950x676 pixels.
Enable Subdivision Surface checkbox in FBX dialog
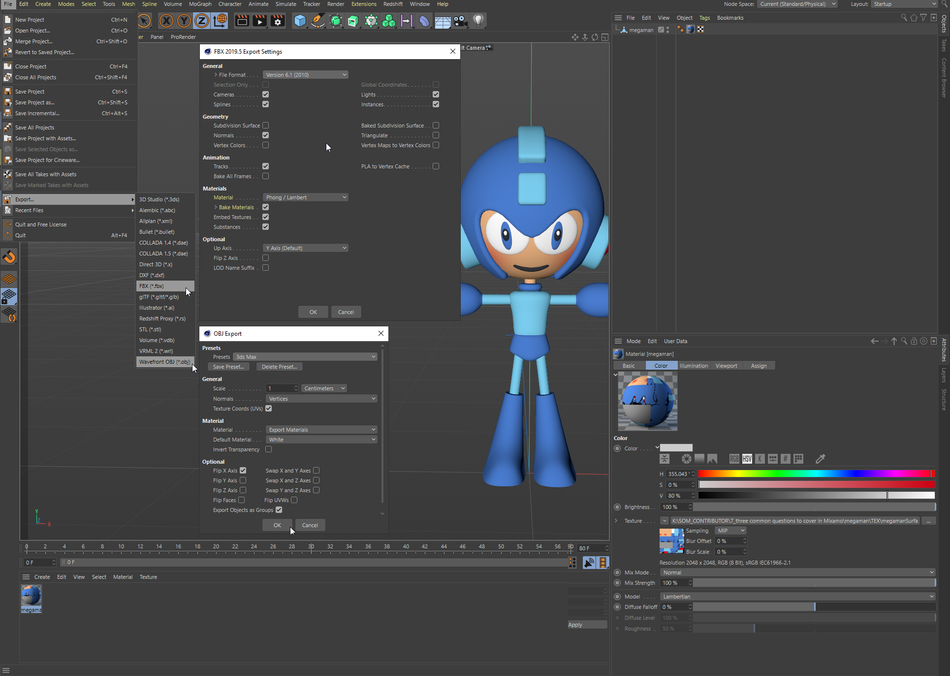pyautogui.click(x=265, y=125)
